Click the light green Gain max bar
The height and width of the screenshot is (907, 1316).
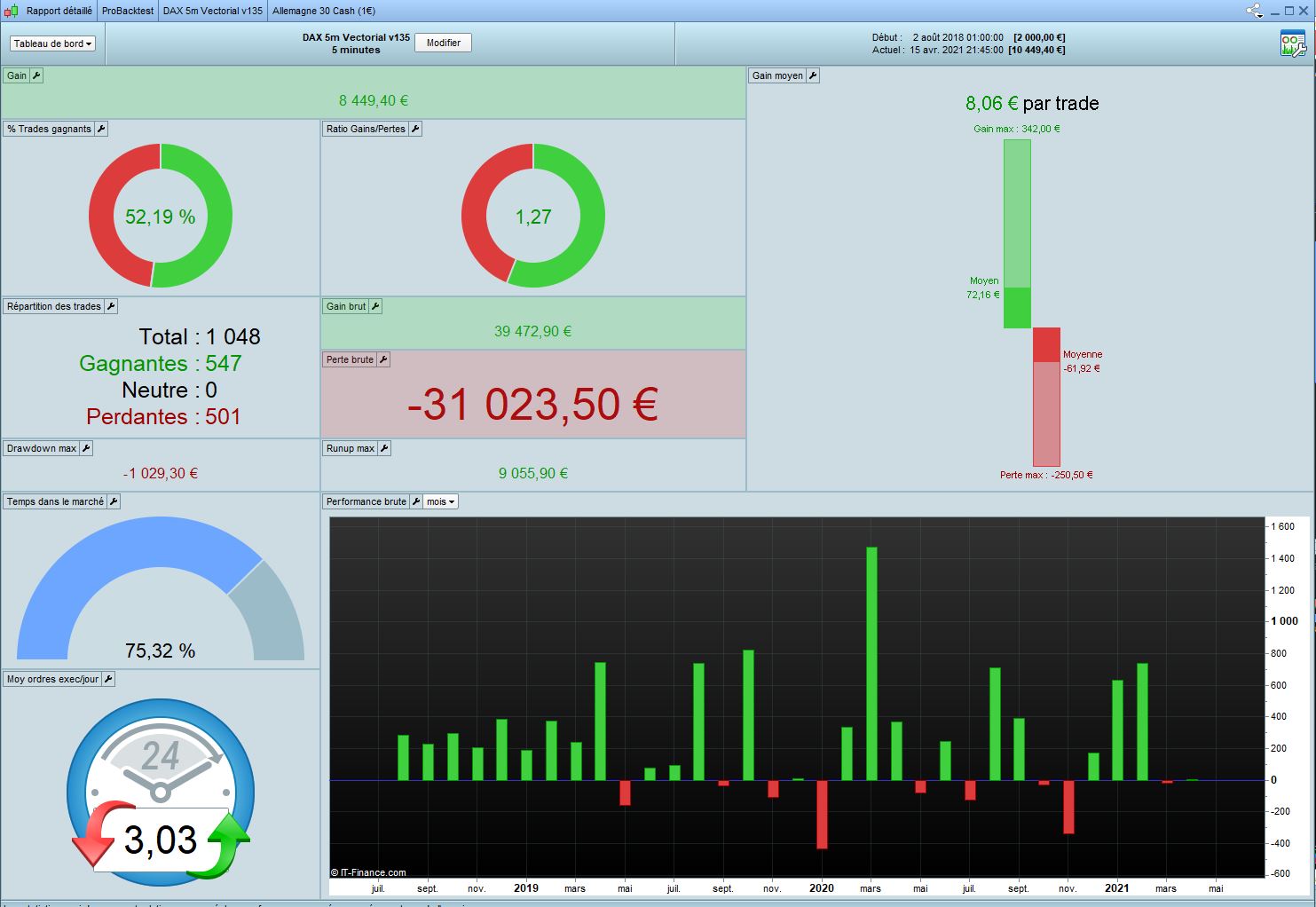click(x=1017, y=213)
